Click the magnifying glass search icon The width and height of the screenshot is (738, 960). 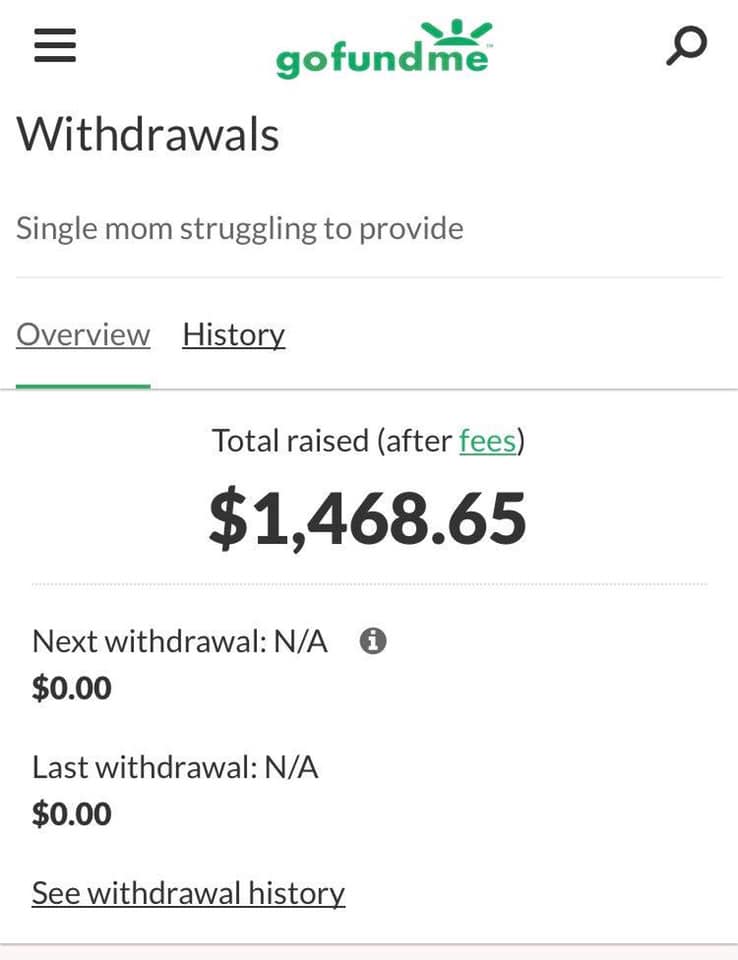pos(686,45)
